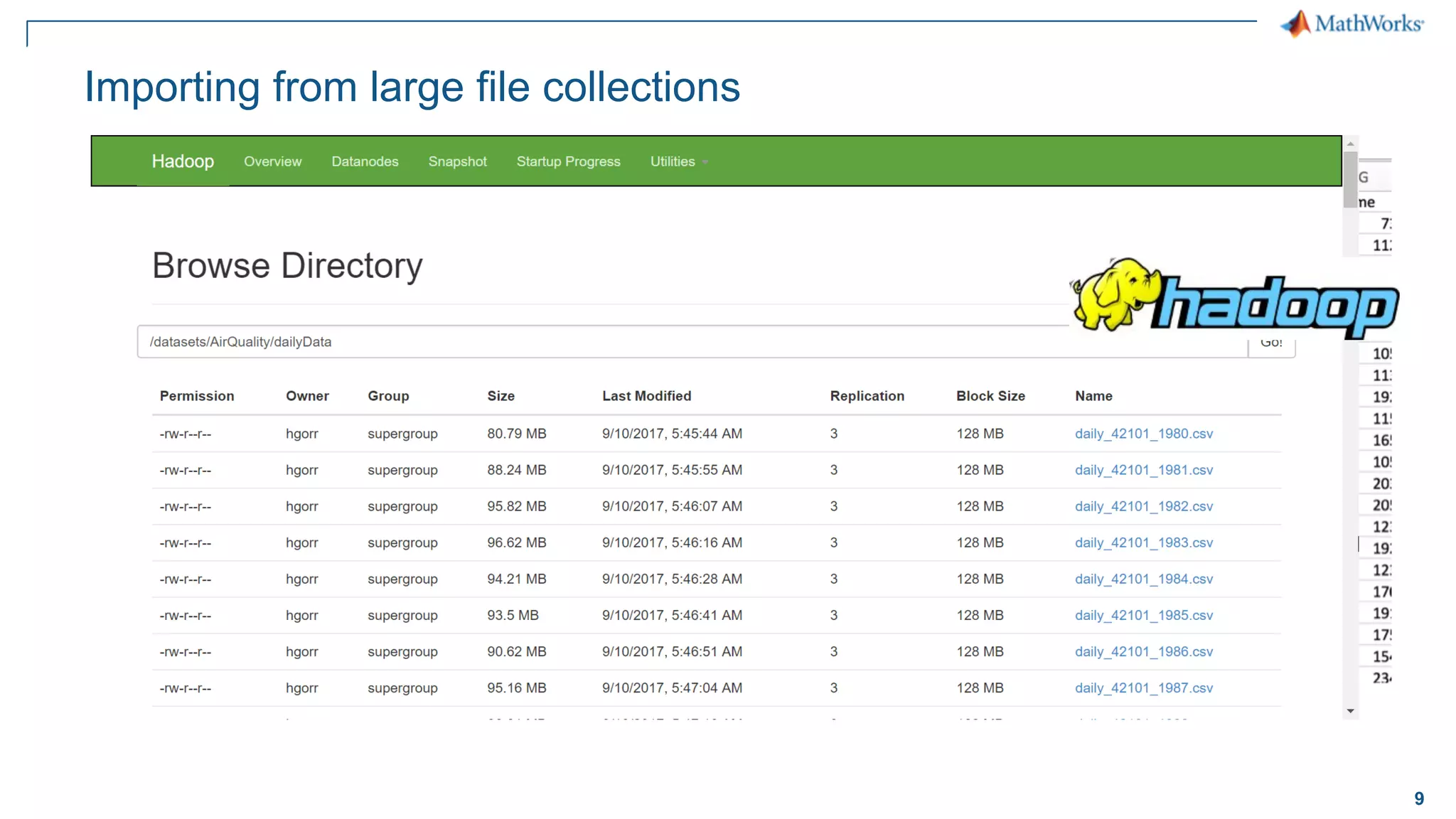Click the 9/10/2017, 5:47:04 AM timestamp
Image resolution: width=1456 pixels, height=819 pixels.
point(672,687)
